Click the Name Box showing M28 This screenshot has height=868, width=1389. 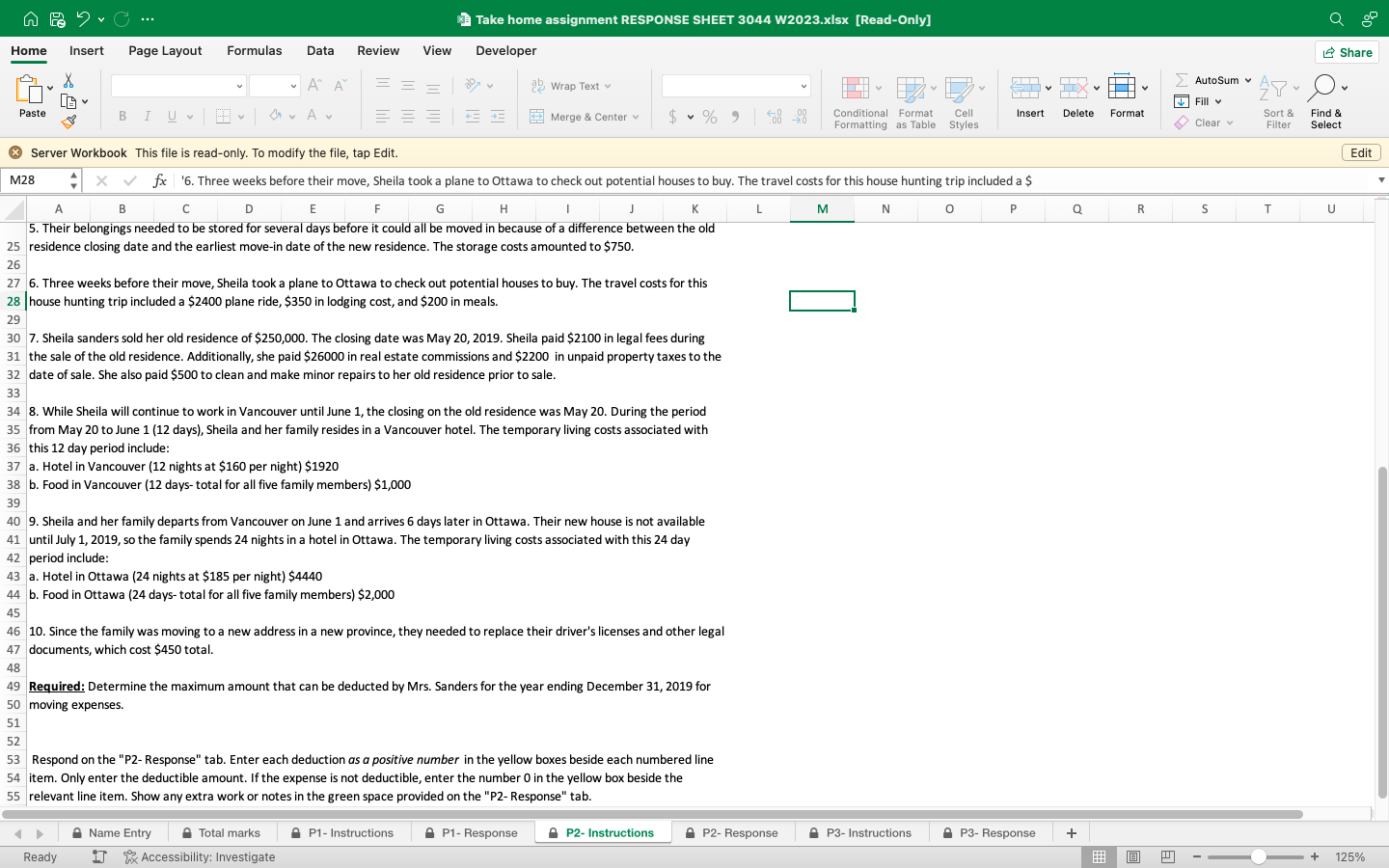click(x=37, y=180)
